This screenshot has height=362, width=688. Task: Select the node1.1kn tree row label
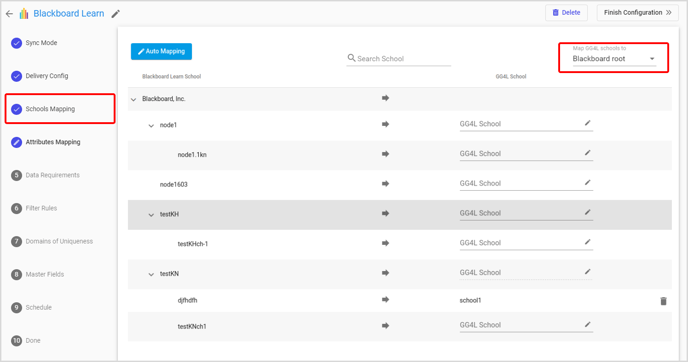[x=192, y=155]
